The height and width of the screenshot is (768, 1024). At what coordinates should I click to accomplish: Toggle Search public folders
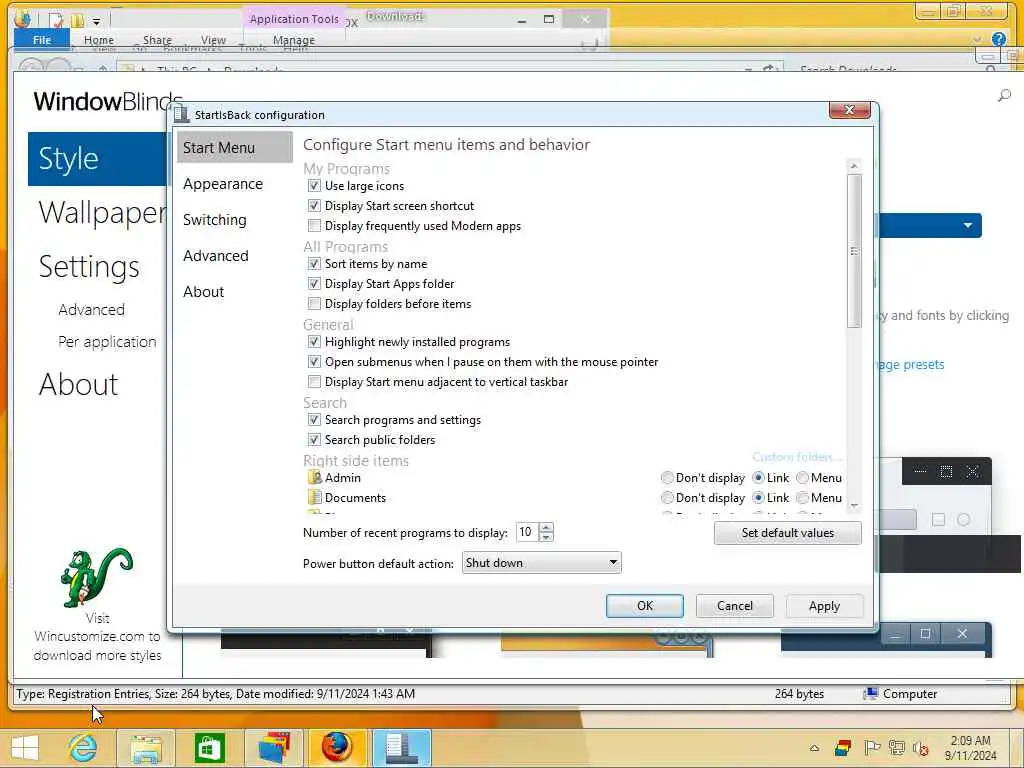[314, 440]
